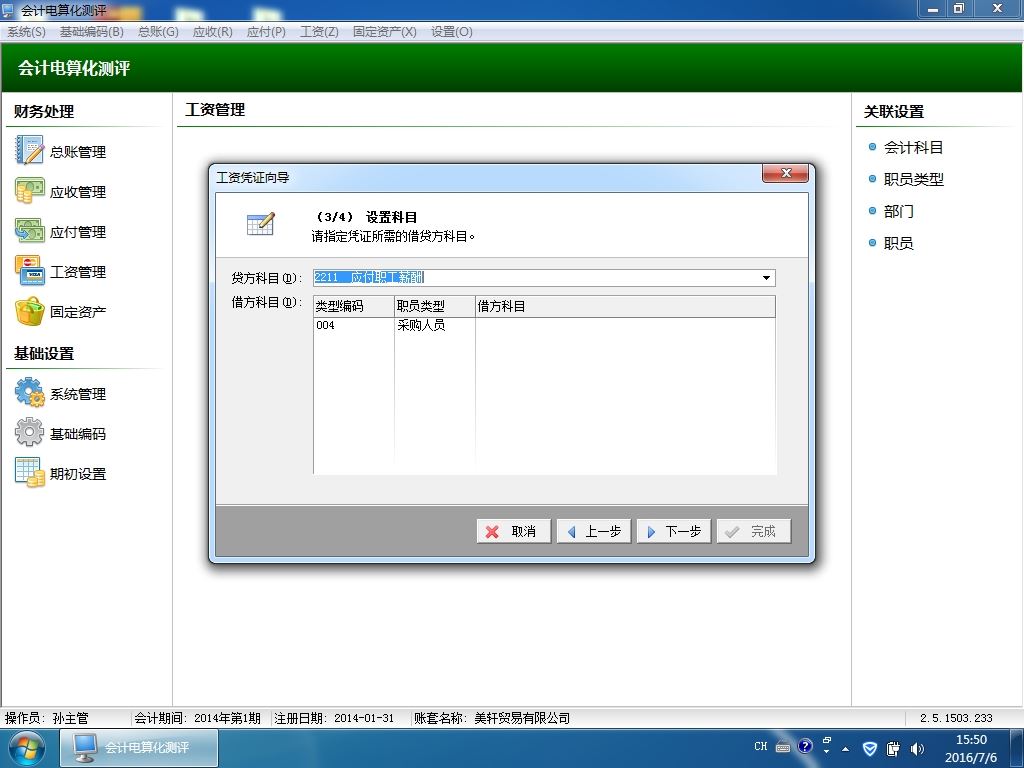Click the empty 借方科目 cell for 采购人员

pos(625,325)
